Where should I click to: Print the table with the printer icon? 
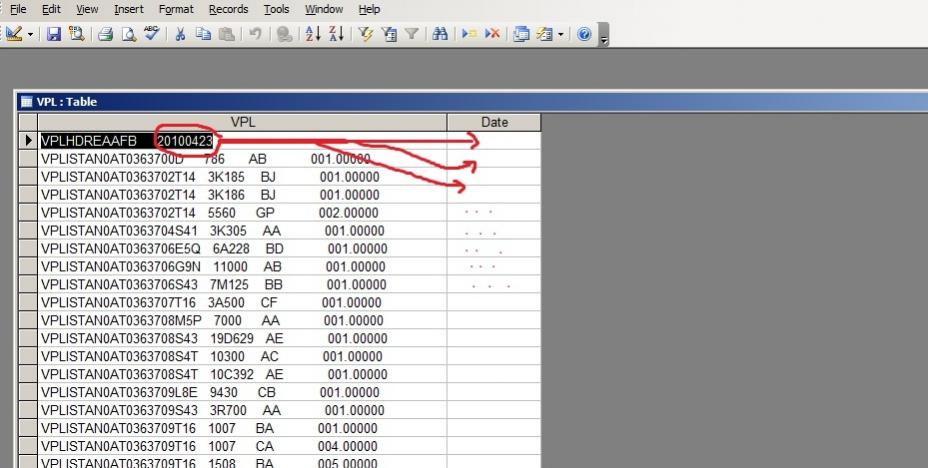click(x=106, y=34)
